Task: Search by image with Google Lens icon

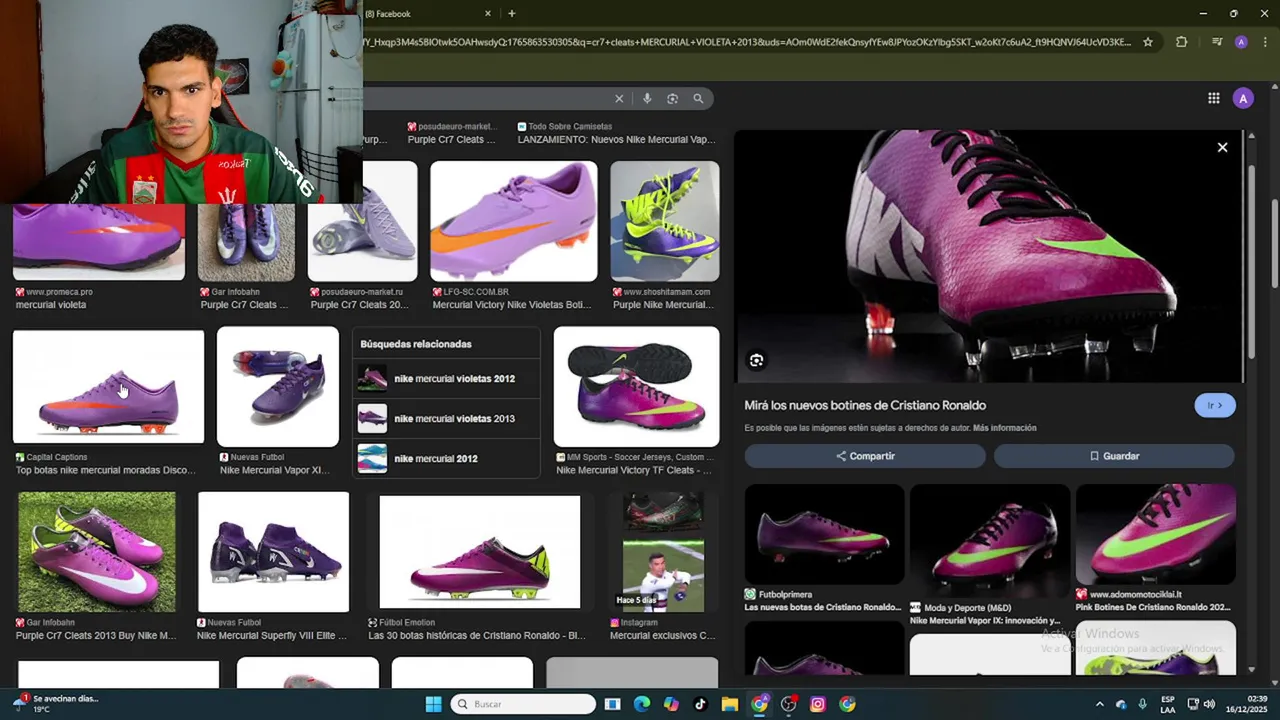Action: point(672,98)
